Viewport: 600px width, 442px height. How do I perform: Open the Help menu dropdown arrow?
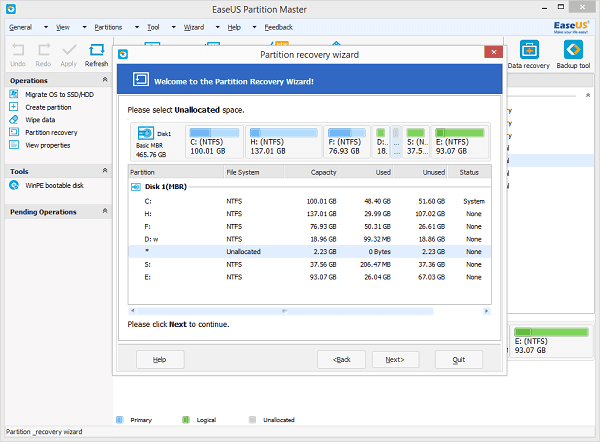click(x=254, y=27)
